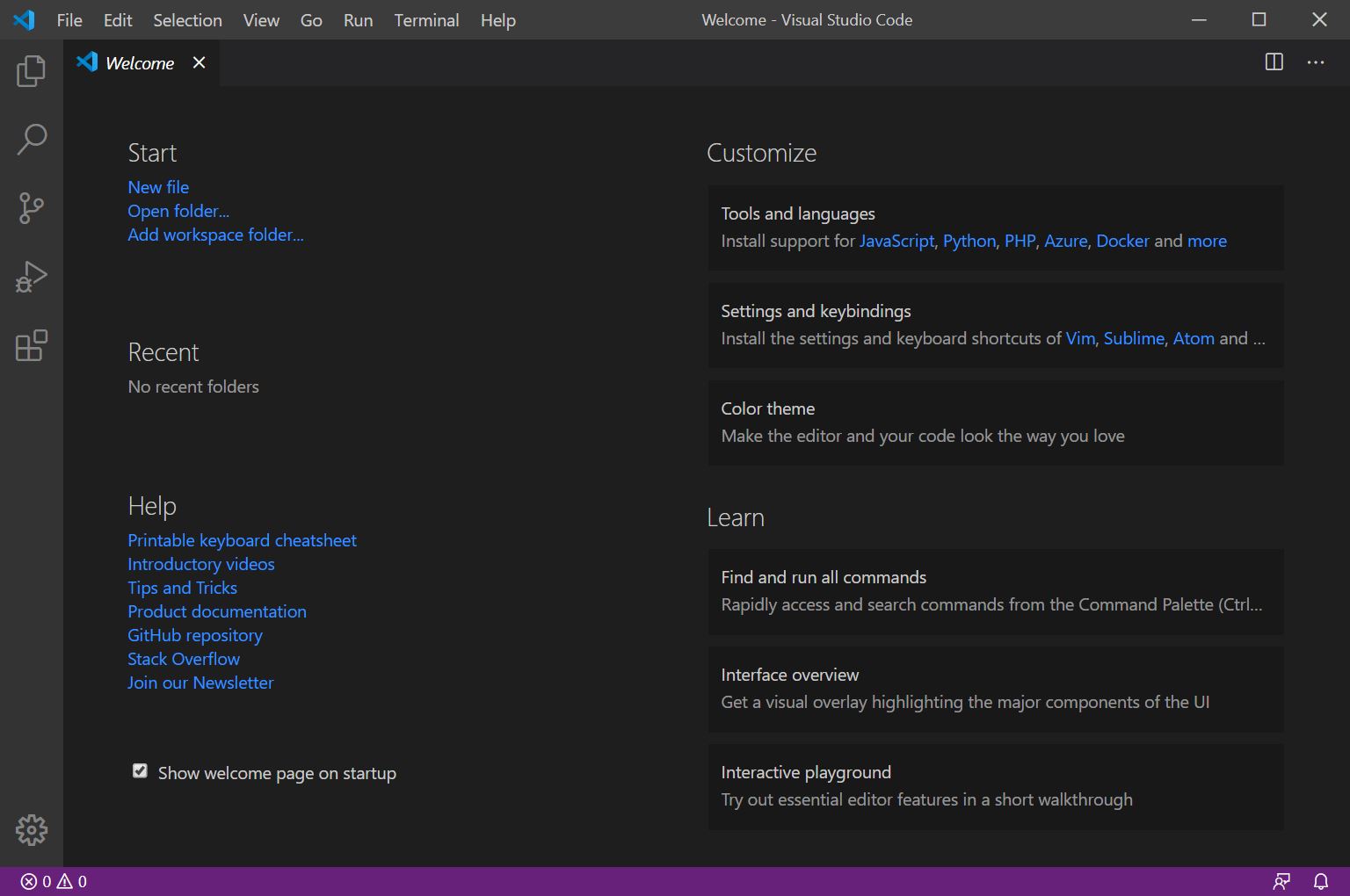This screenshot has width=1350, height=896.
Task: Open the Explorer view in activity bar
Action: point(32,70)
